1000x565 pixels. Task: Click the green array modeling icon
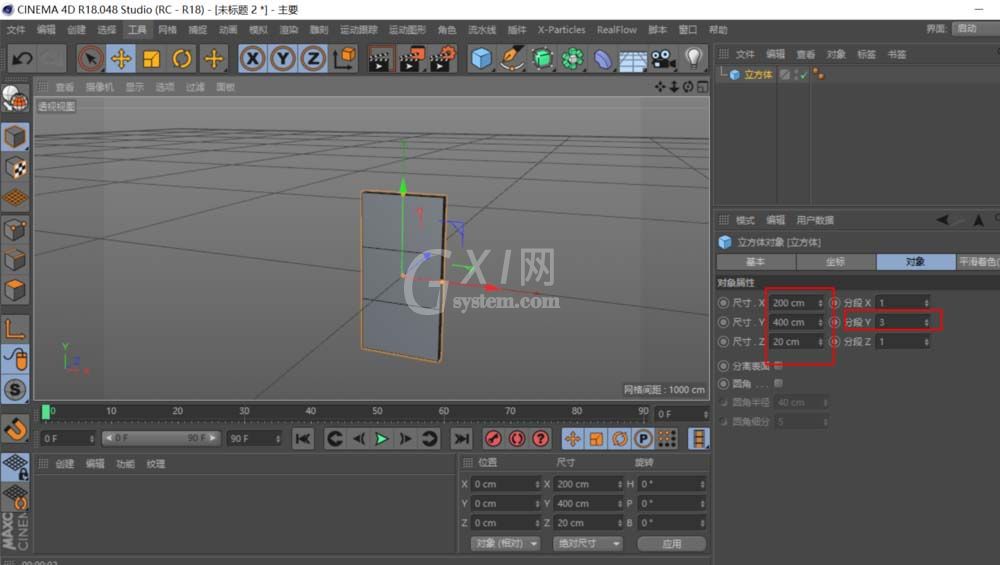tap(573, 59)
